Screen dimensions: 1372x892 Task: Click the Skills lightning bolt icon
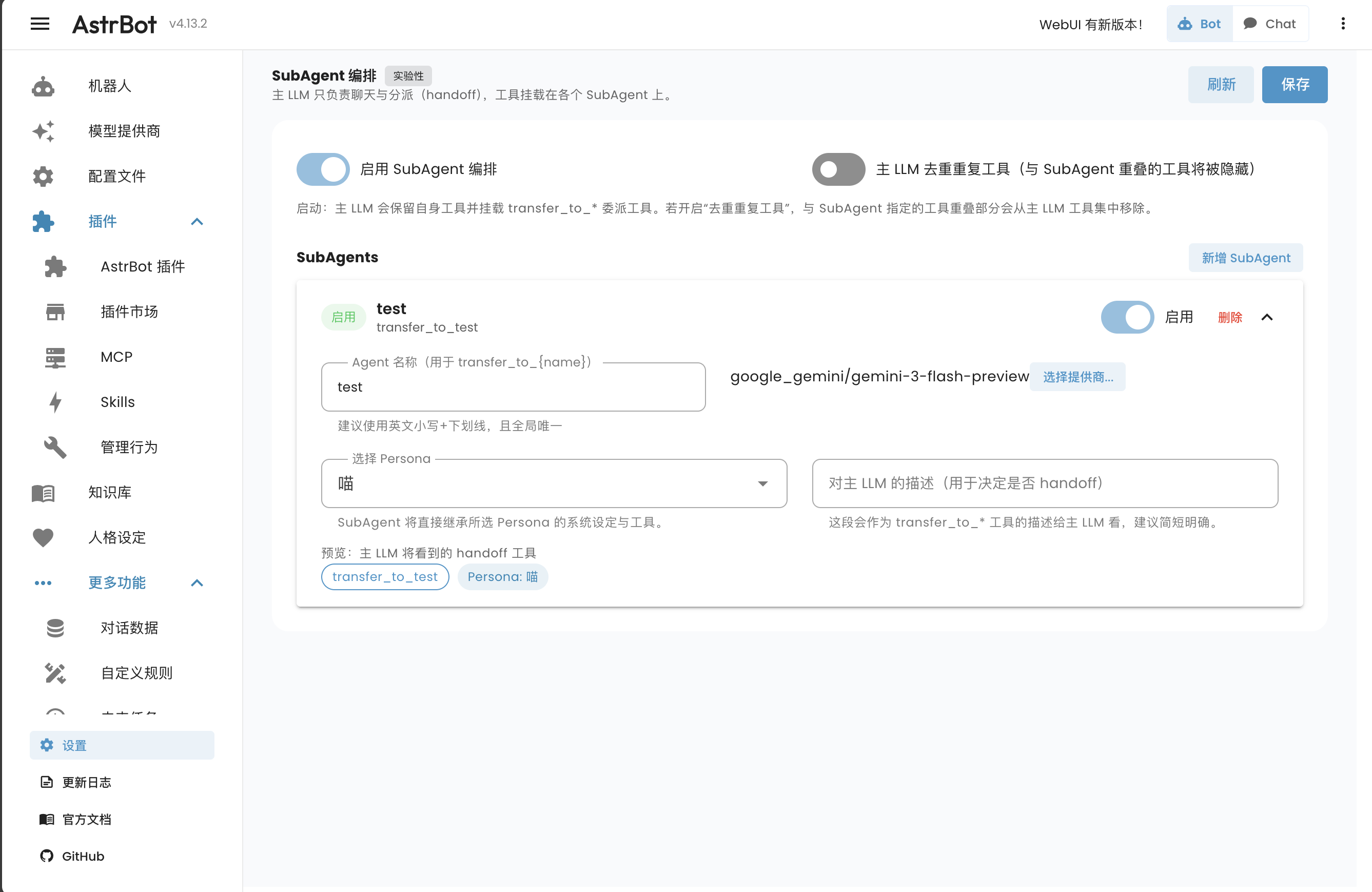coord(55,402)
